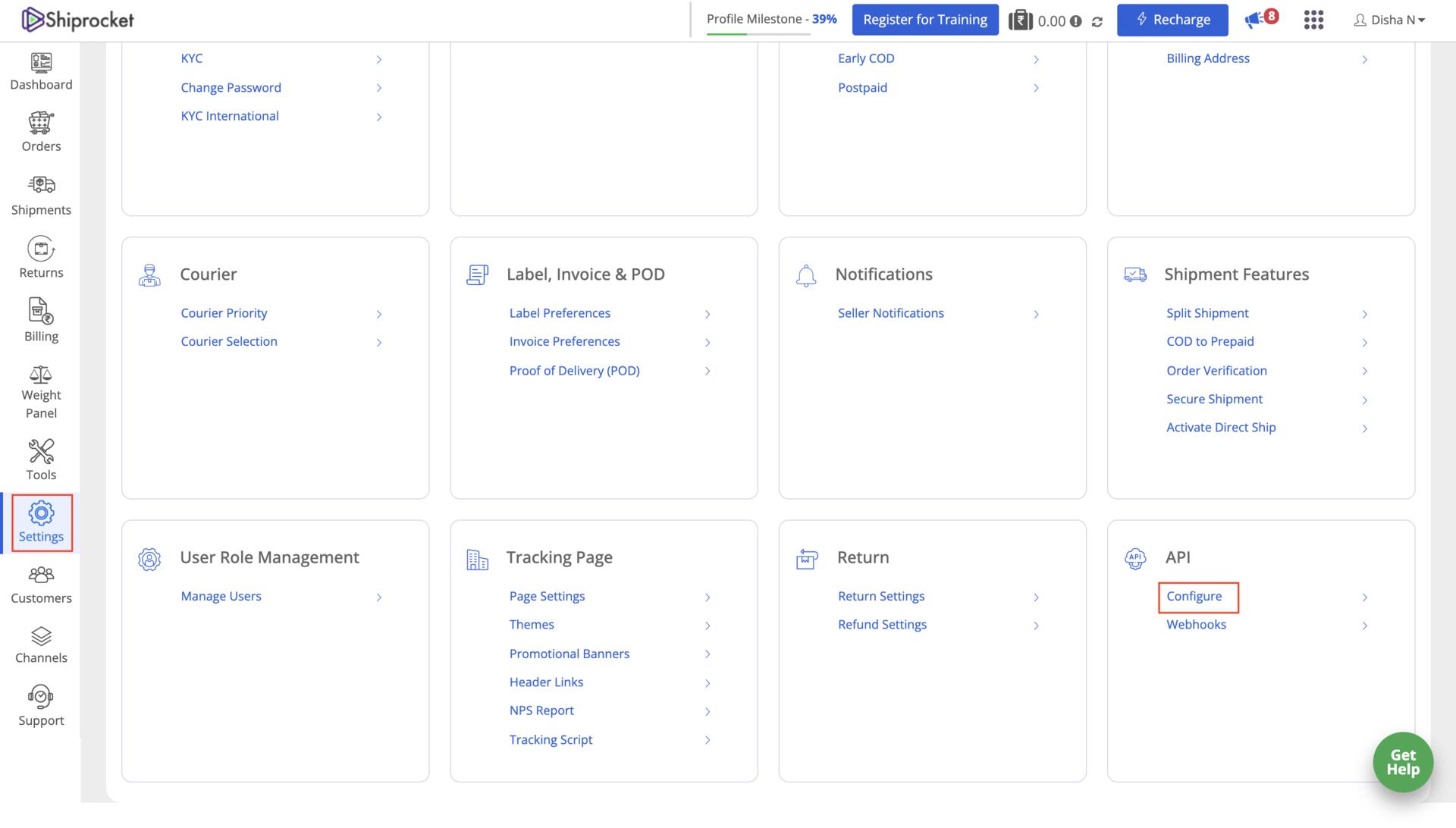Open Support headset icon
Image resolution: width=1456 pixels, height=828 pixels.
point(41,697)
